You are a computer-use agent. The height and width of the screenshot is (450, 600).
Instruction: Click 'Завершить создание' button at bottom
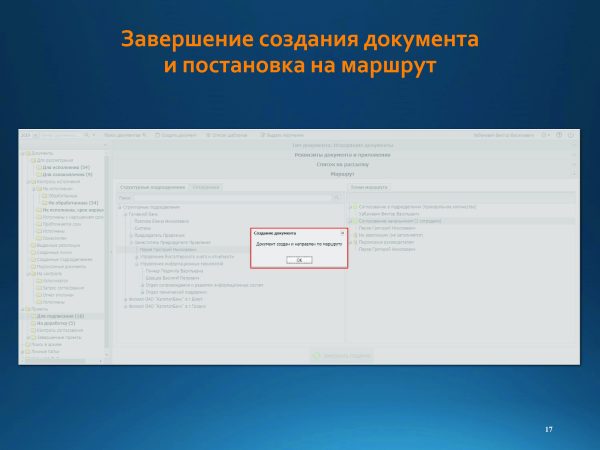tap(344, 355)
